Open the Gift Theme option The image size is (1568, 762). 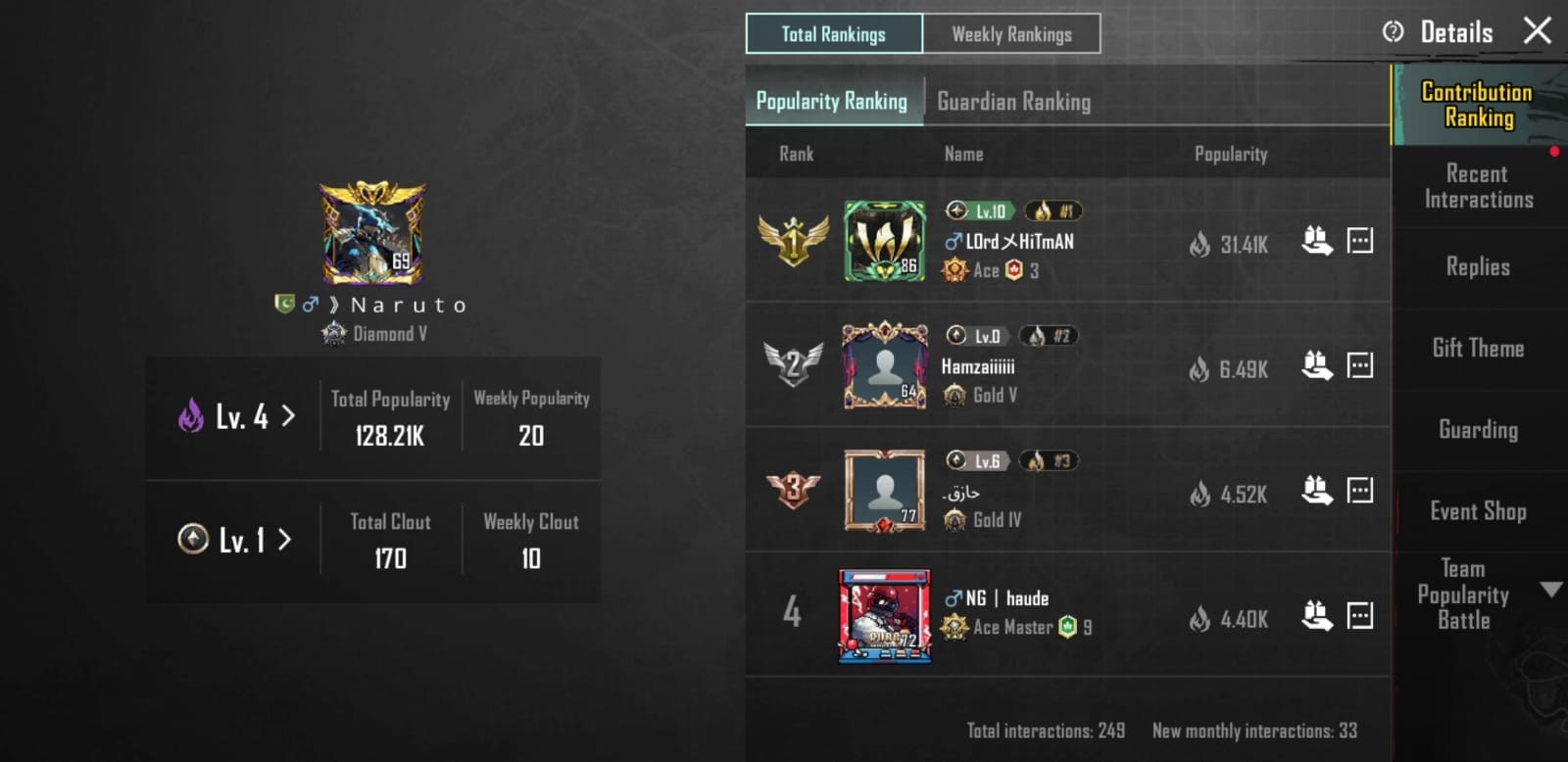pyautogui.click(x=1478, y=348)
